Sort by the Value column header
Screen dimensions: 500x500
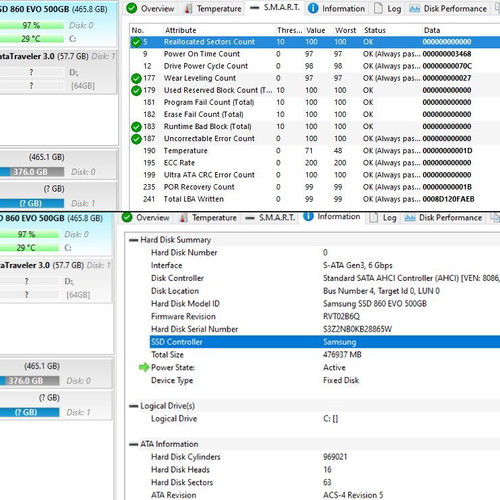coord(318,30)
